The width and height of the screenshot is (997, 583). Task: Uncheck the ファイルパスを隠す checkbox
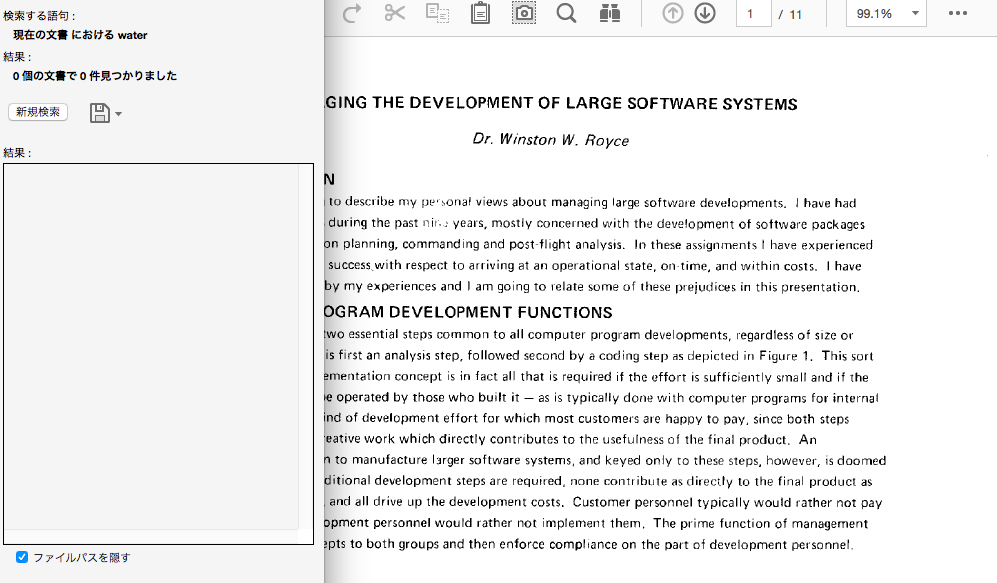point(22,557)
